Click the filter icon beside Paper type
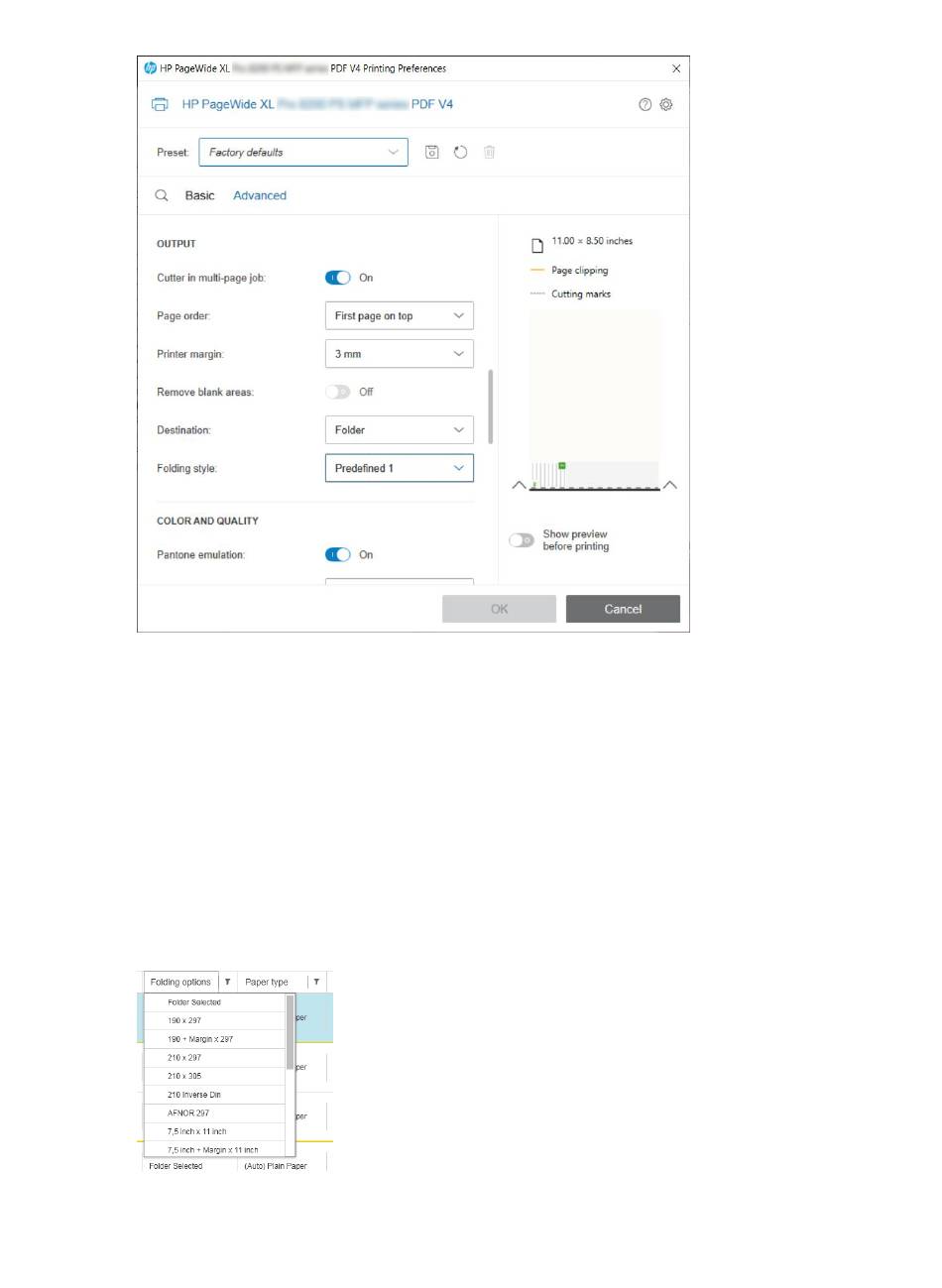Viewport: 942px width, 1288px height. tap(316, 982)
